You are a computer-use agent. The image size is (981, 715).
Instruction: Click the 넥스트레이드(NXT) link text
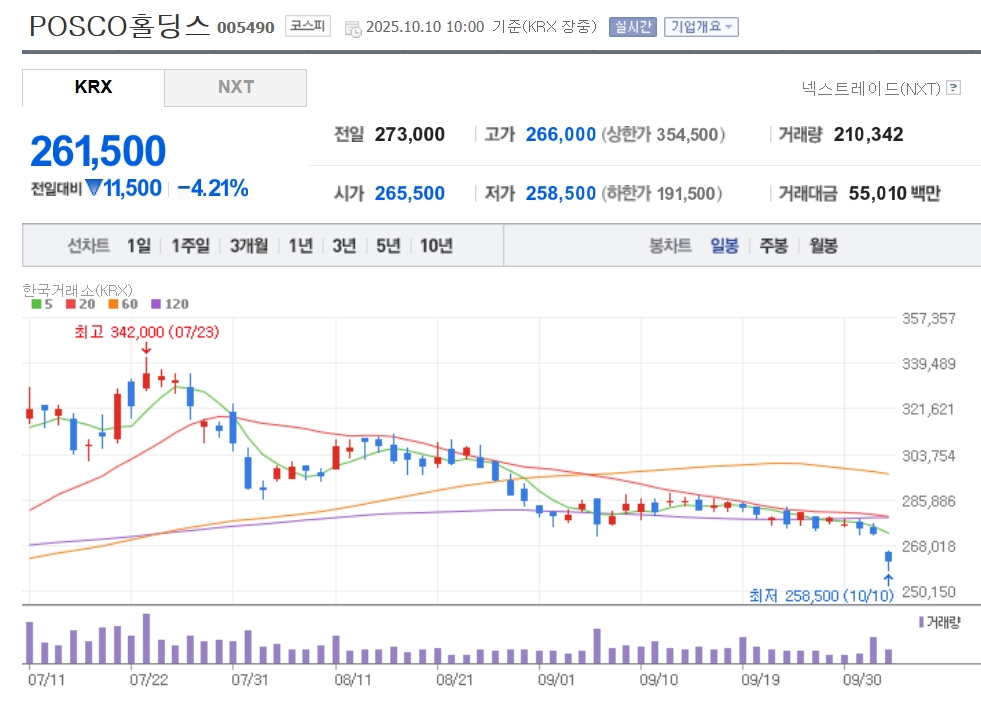point(871,88)
